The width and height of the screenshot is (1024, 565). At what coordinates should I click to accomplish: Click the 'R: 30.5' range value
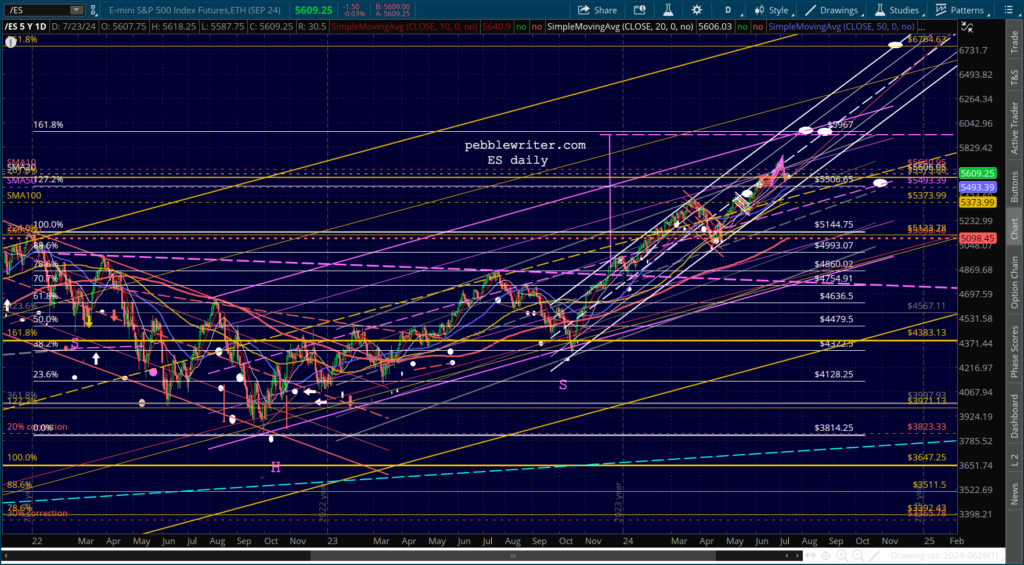312,27
